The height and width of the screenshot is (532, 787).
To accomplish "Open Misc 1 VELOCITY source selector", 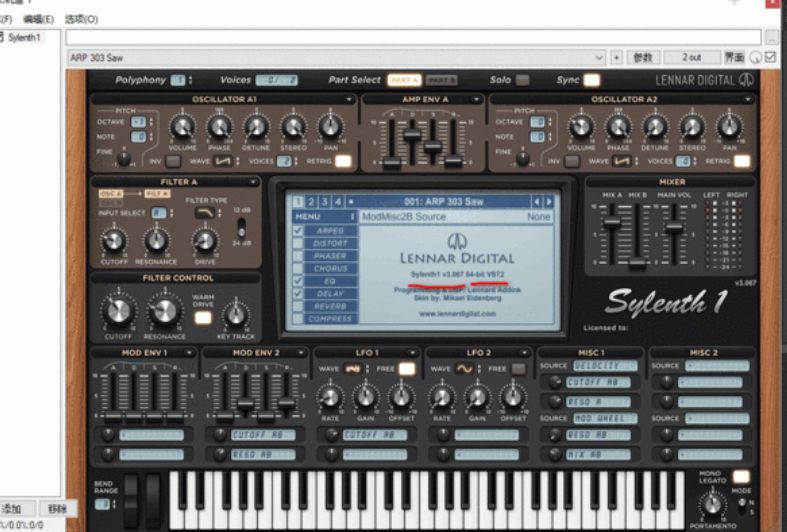I will tap(605, 366).
